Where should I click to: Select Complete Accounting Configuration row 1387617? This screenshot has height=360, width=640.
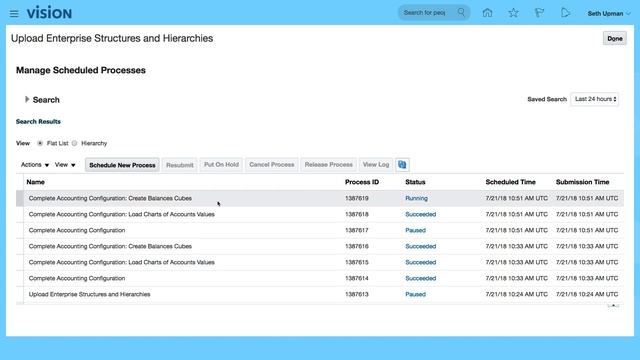click(x=320, y=230)
